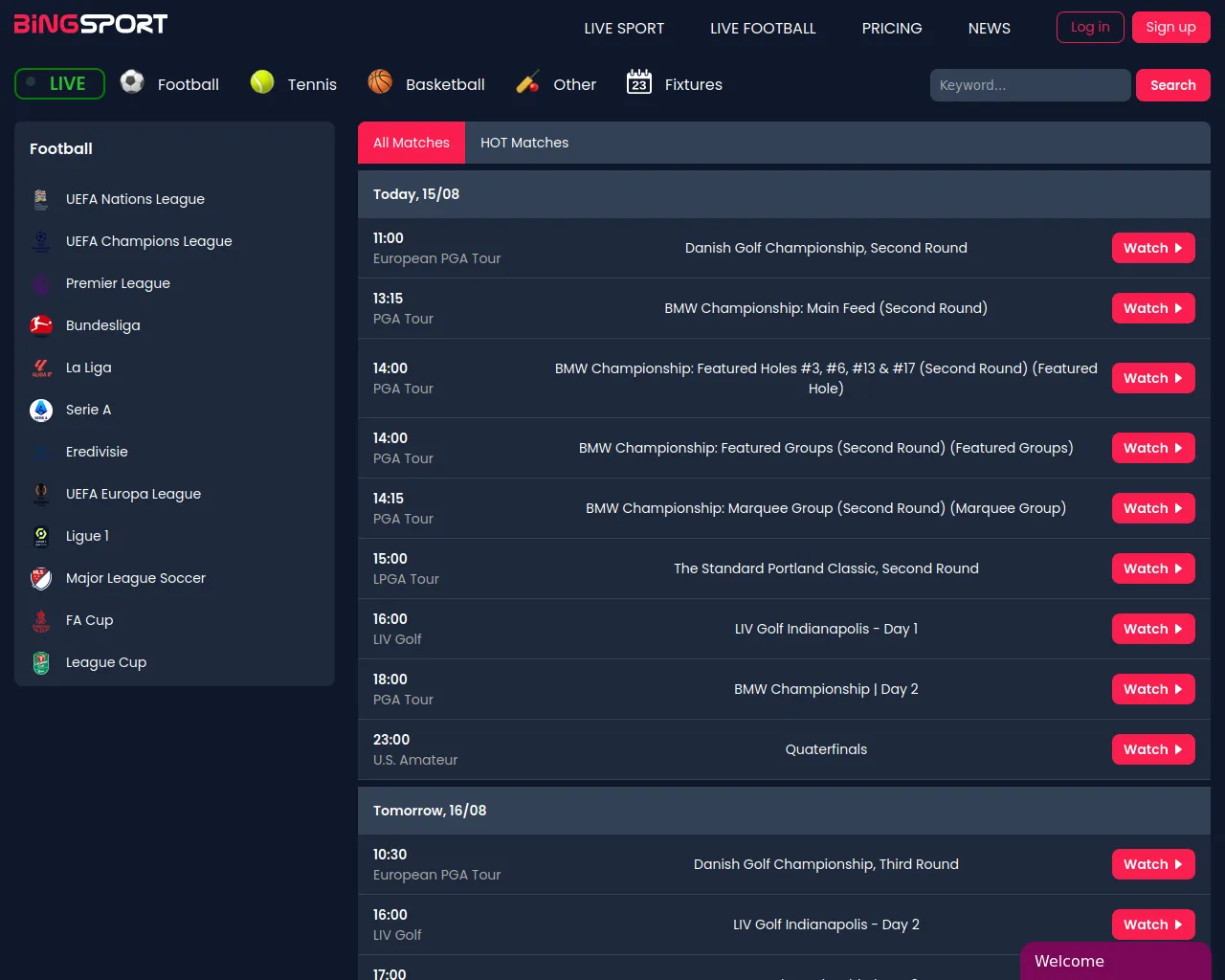Select Bundesliga in sidebar
The width and height of the screenshot is (1225, 980).
point(102,325)
